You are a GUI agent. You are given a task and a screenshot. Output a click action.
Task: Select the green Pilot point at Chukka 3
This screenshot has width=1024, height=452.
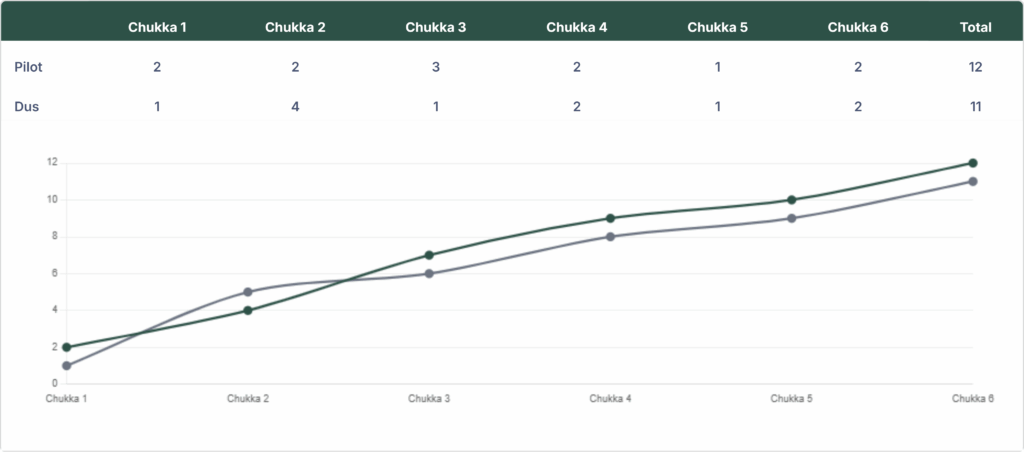[429, 255]
